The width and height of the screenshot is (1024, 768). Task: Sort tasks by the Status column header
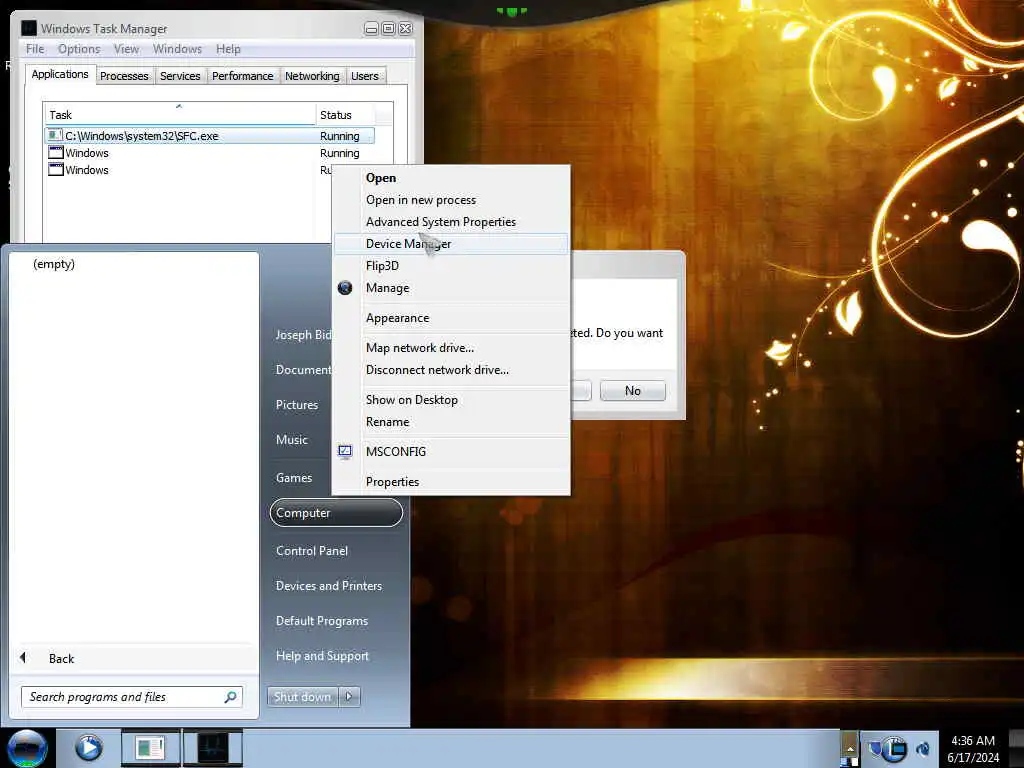pyautogui.click(x=345, y=115)
